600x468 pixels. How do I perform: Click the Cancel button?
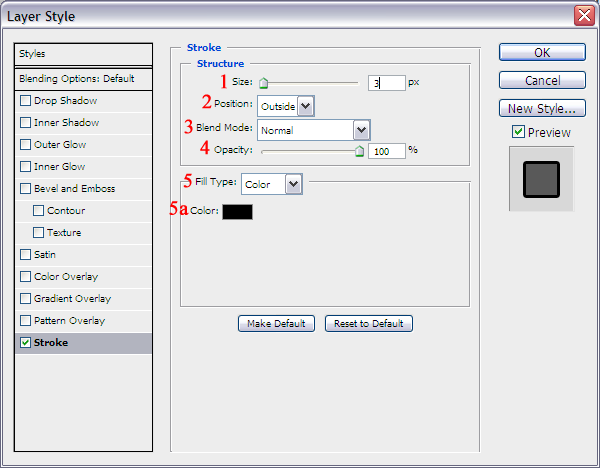coord(542,80)
